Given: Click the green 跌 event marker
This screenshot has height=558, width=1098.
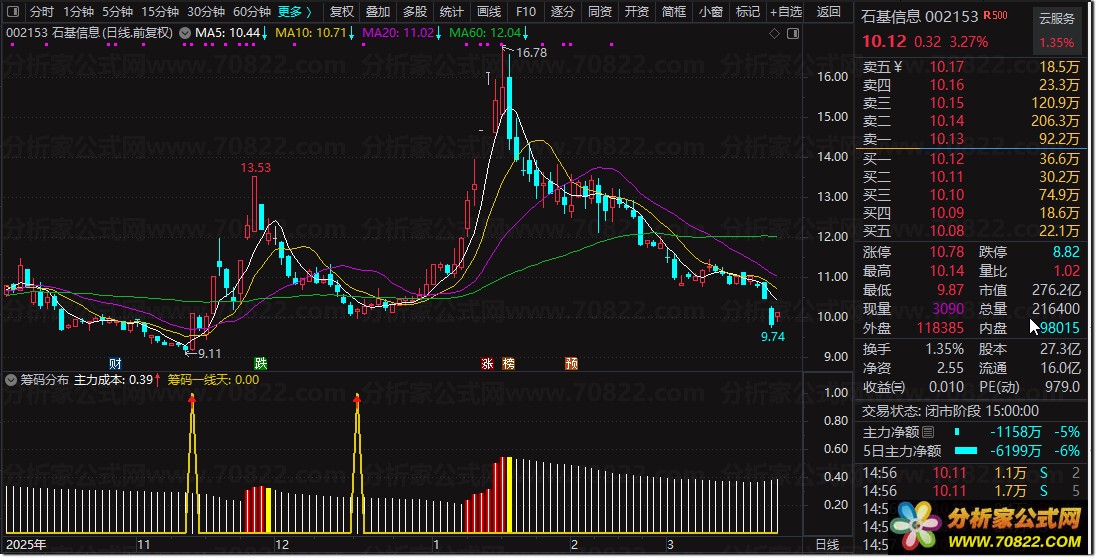Looking at the screenshot, I should tap(261, 363).
